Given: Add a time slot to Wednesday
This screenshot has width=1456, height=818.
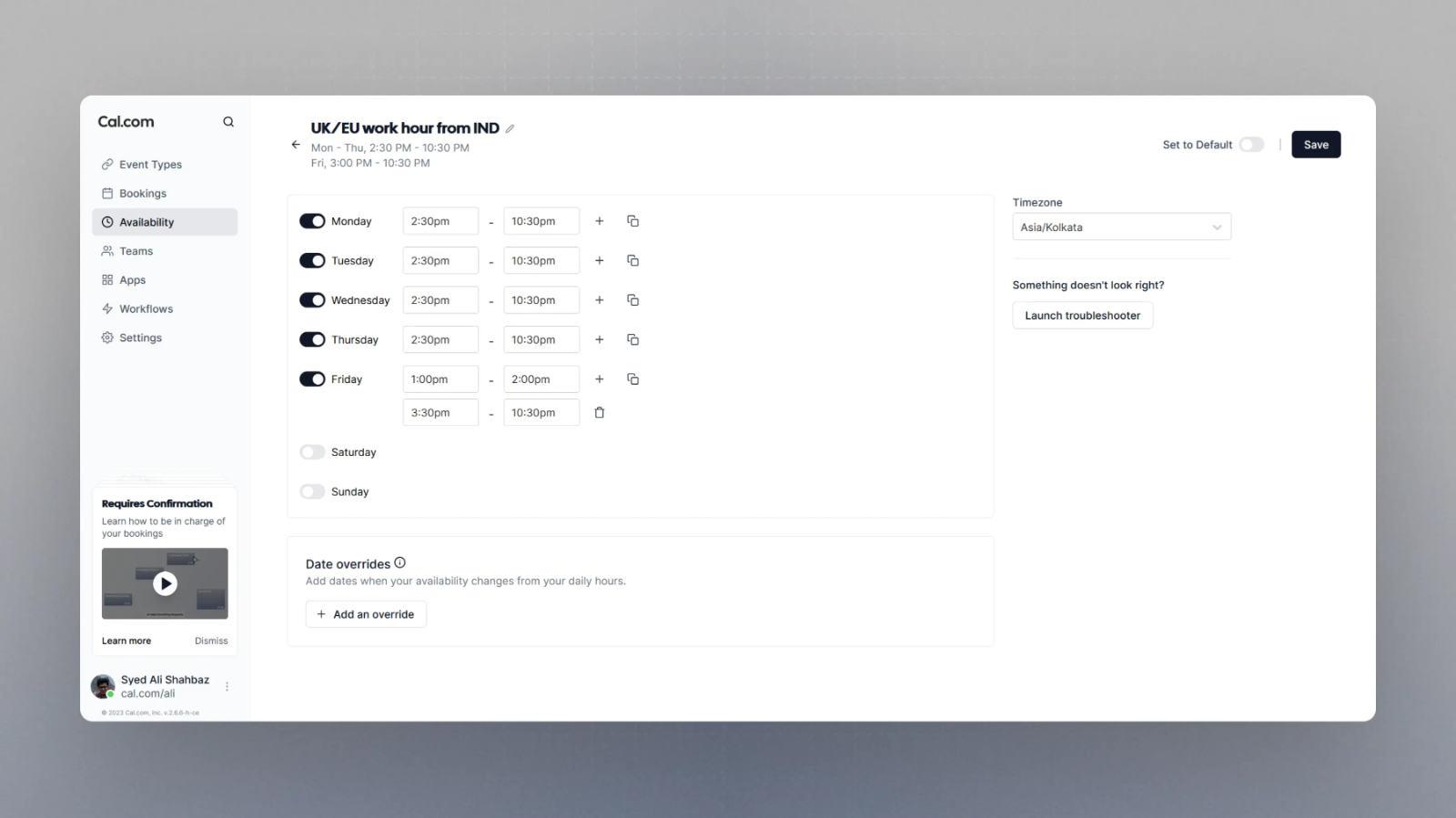Looking at the screenshot, I should 600,300.
